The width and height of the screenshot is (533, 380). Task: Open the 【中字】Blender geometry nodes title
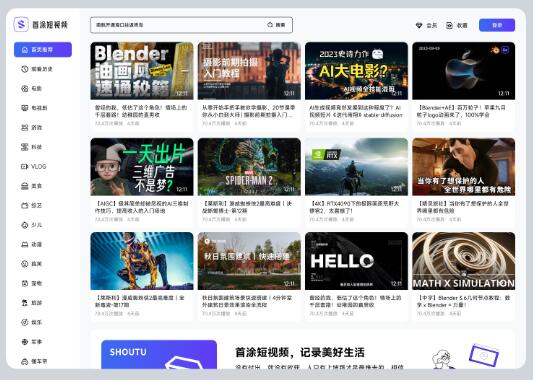(x=463, y=301)
